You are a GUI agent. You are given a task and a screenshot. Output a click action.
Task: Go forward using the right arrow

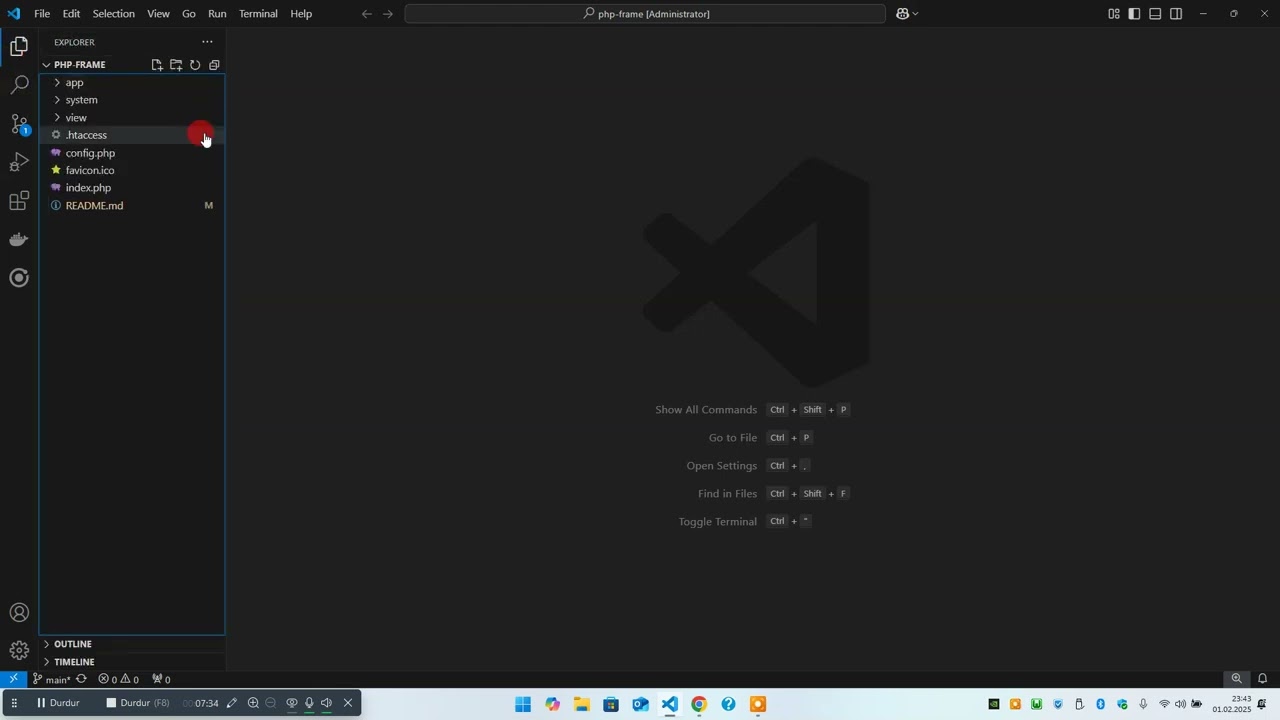[x=388, y=14]
